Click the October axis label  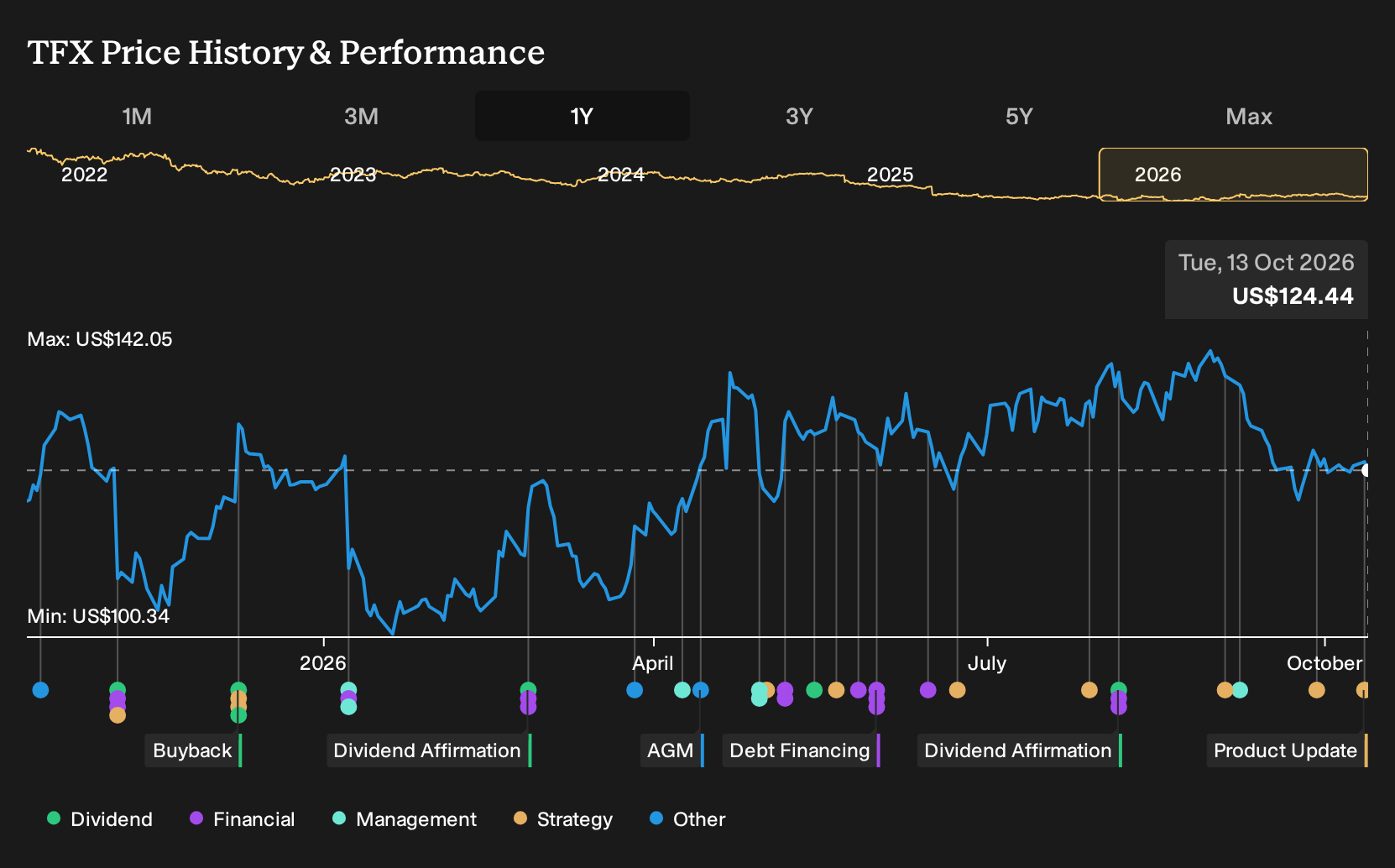click(1324, 663)
